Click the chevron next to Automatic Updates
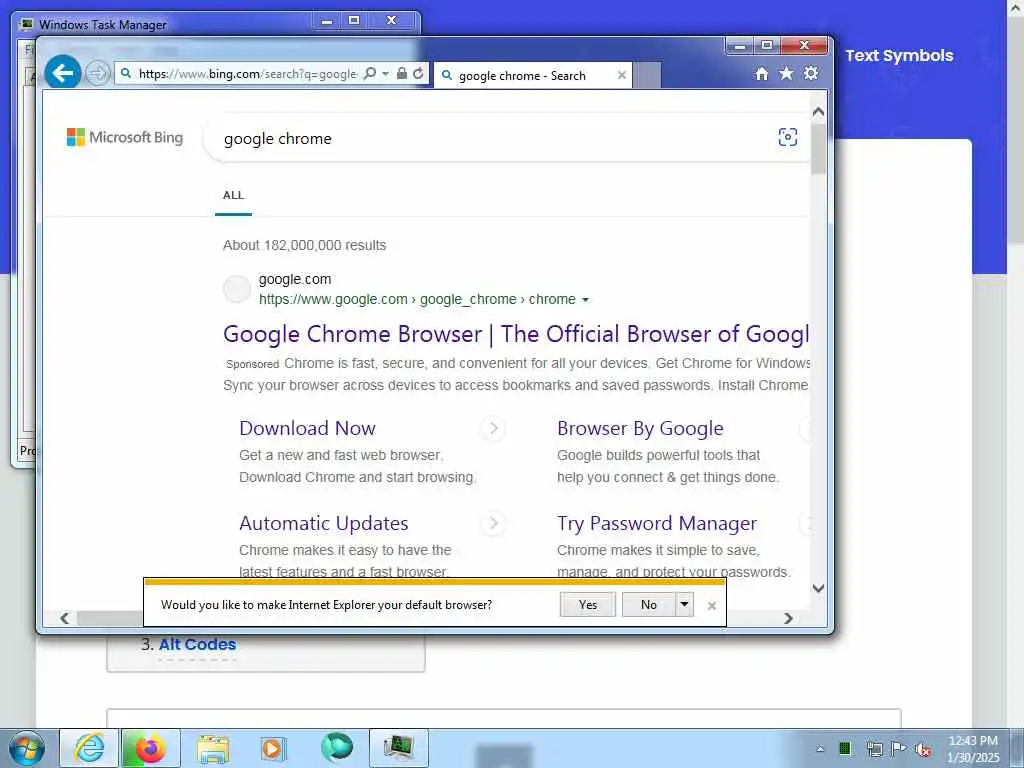Screen dimensions: 1024x768 point(494,523)
